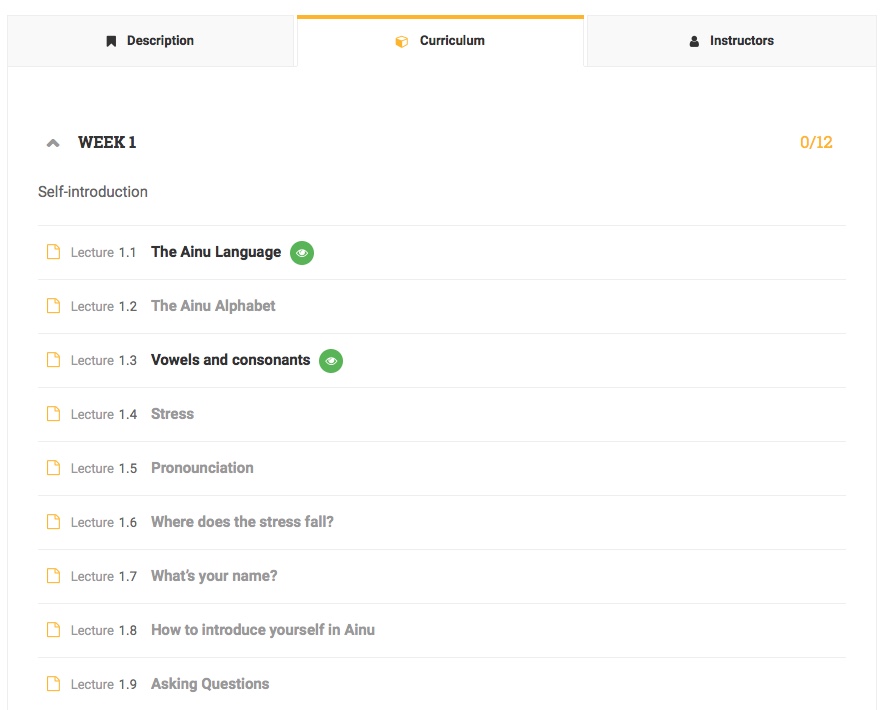This screenshot has width=890, height=710.
Task: Click the document icon beside Lecture 1.9
Action: pos(54,684)
